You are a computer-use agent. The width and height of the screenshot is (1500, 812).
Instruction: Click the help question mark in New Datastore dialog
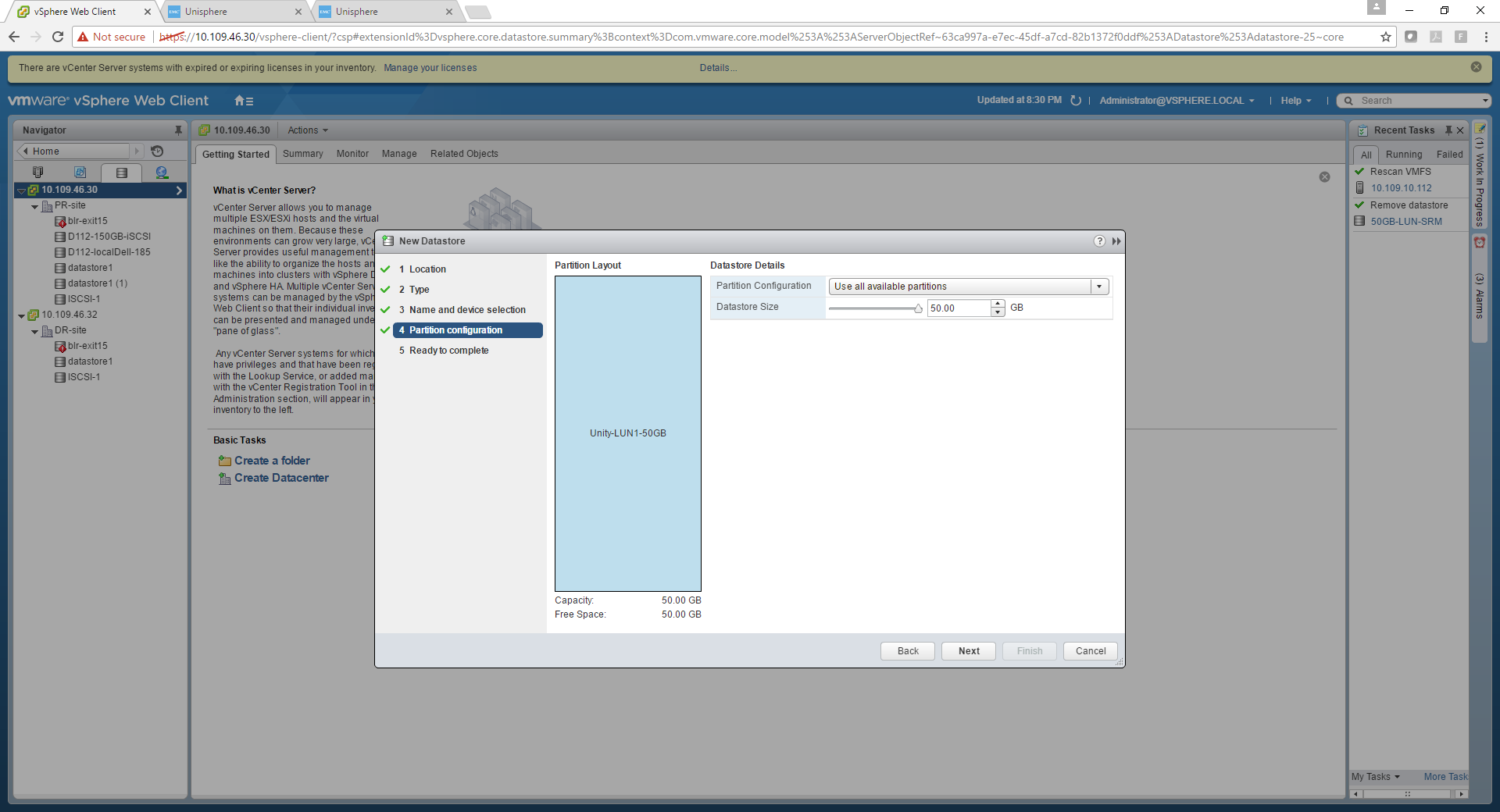click(x=1099, y=241)
